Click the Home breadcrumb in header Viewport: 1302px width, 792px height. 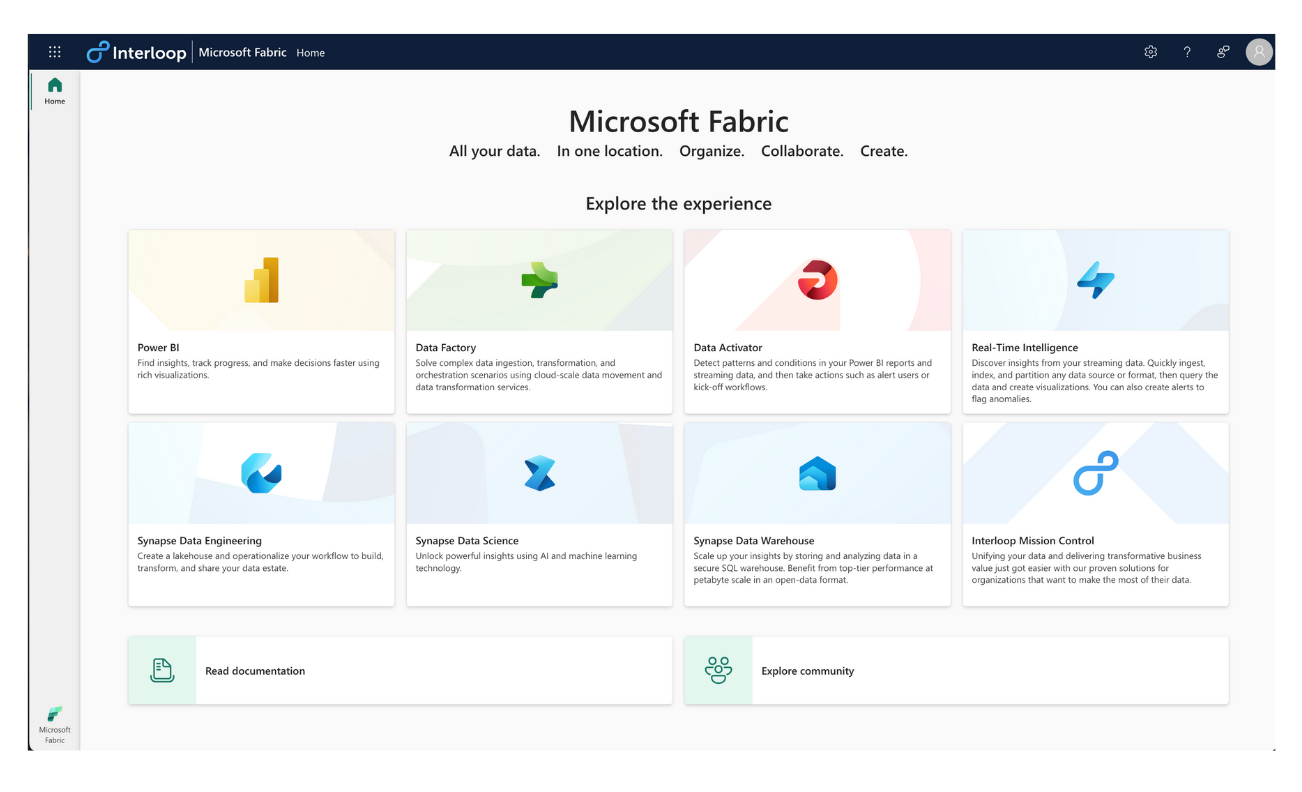[x=311, y=53]
